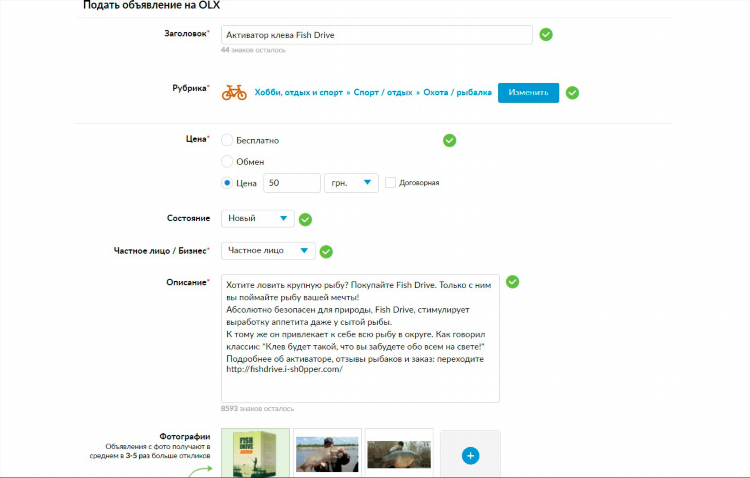
Task: Click the Частное лицо / Бизнес label
Action: coord(161,251)
